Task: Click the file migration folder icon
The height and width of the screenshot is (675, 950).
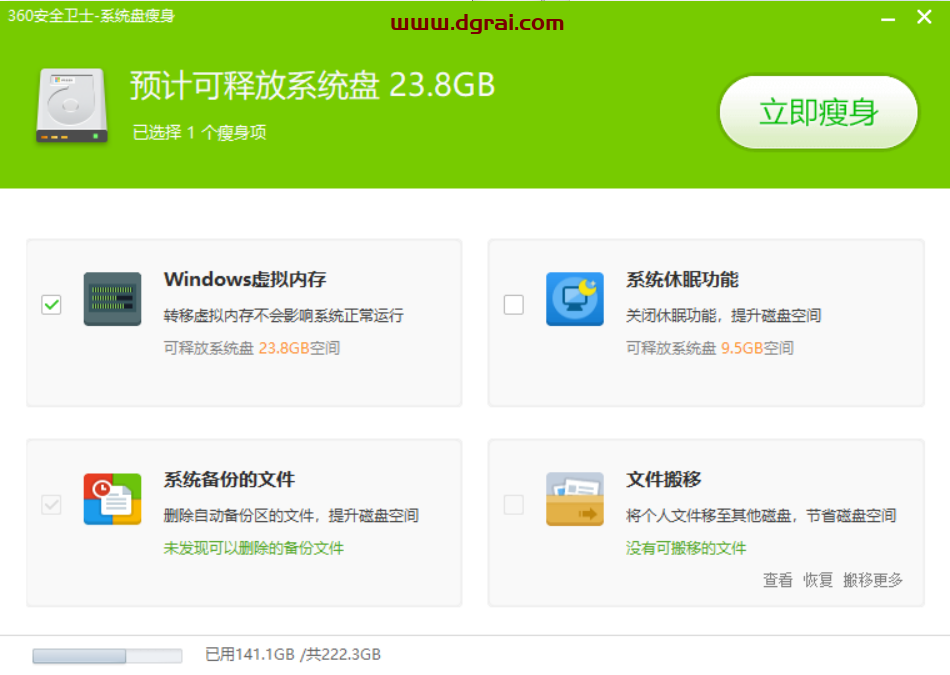Action: [x=575, y=499]
